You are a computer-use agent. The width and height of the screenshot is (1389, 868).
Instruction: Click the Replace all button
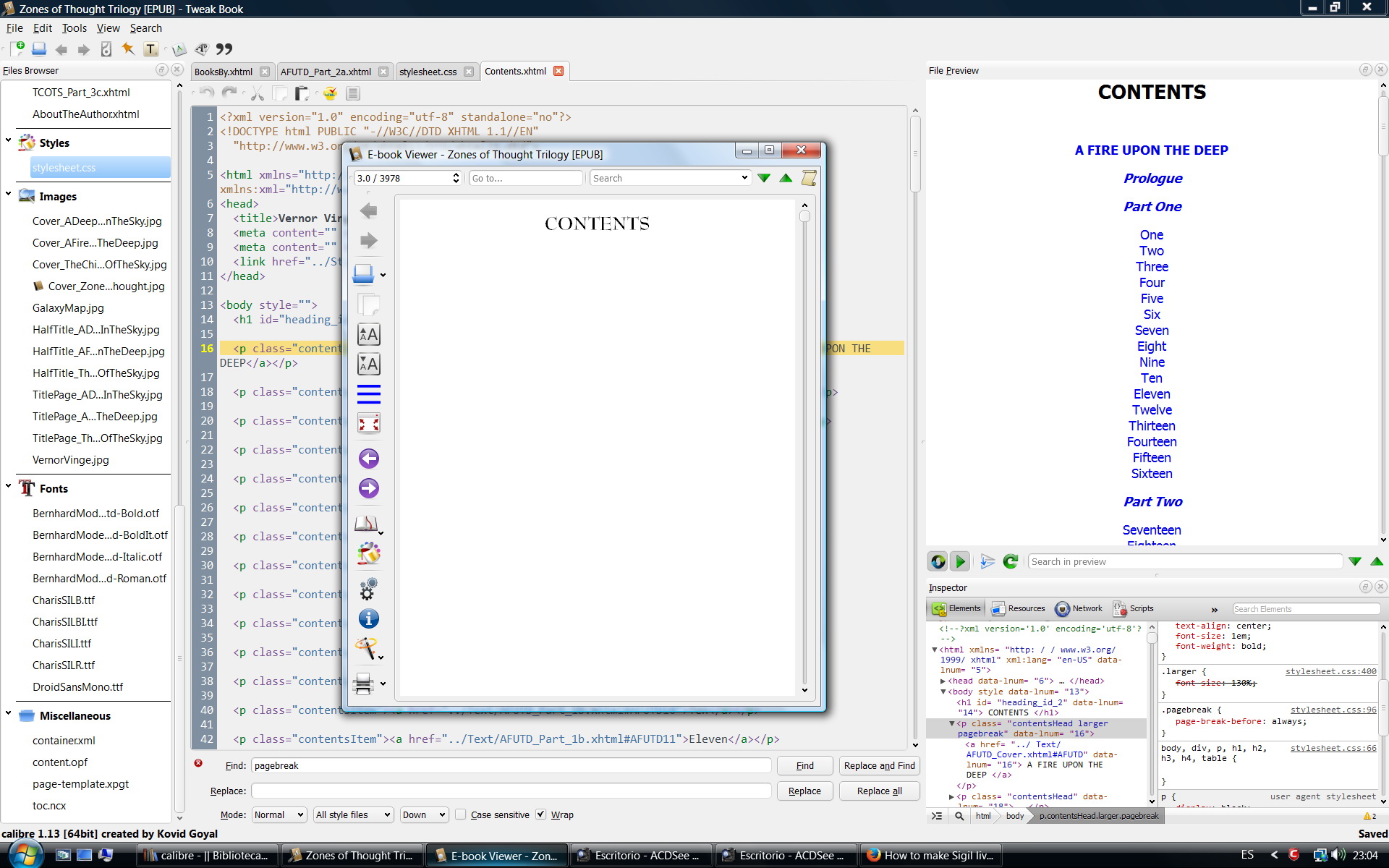point(879,791)
